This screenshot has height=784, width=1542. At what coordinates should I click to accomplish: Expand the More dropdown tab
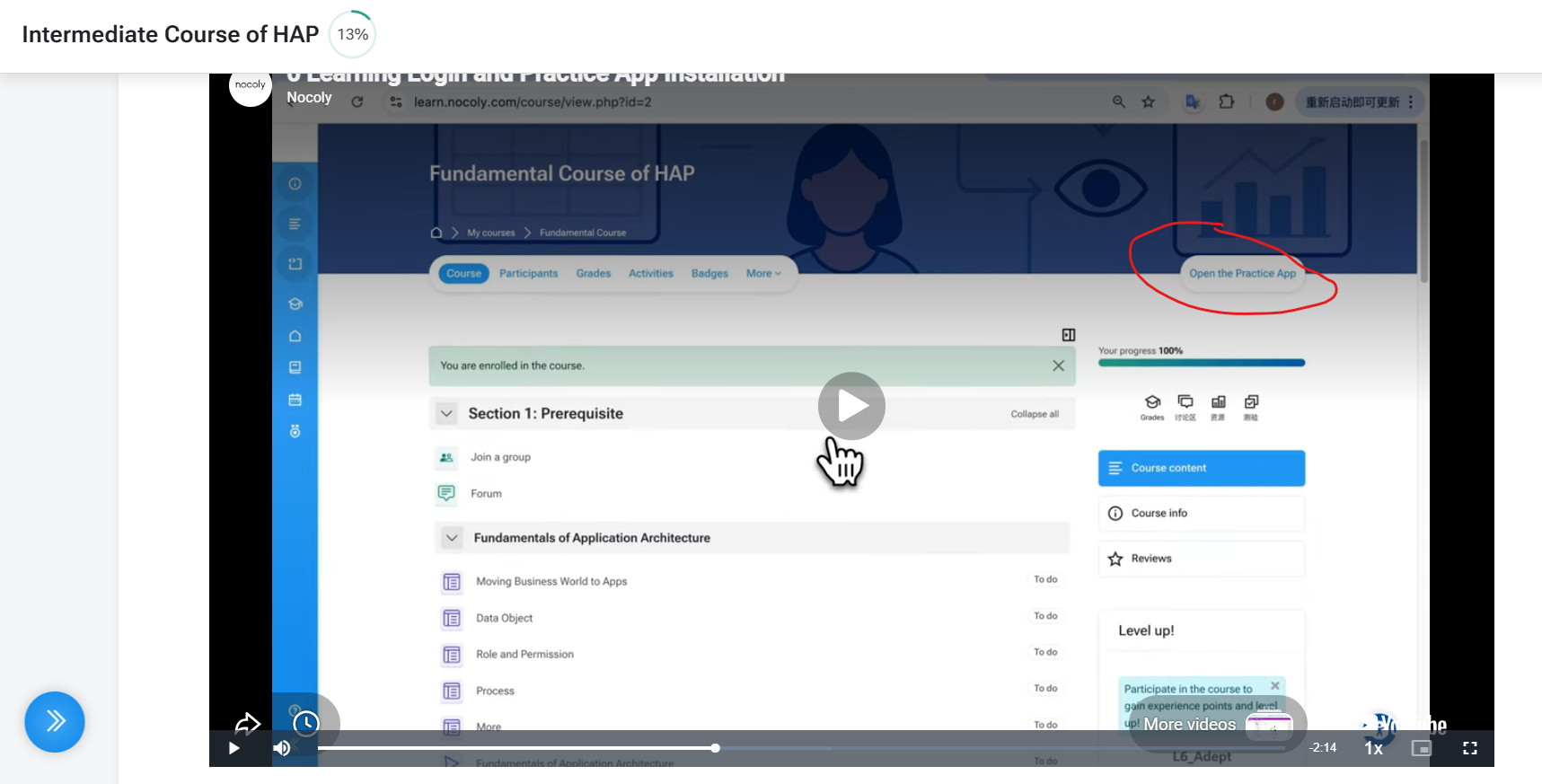pyautogui.click(x=763, y=273)
